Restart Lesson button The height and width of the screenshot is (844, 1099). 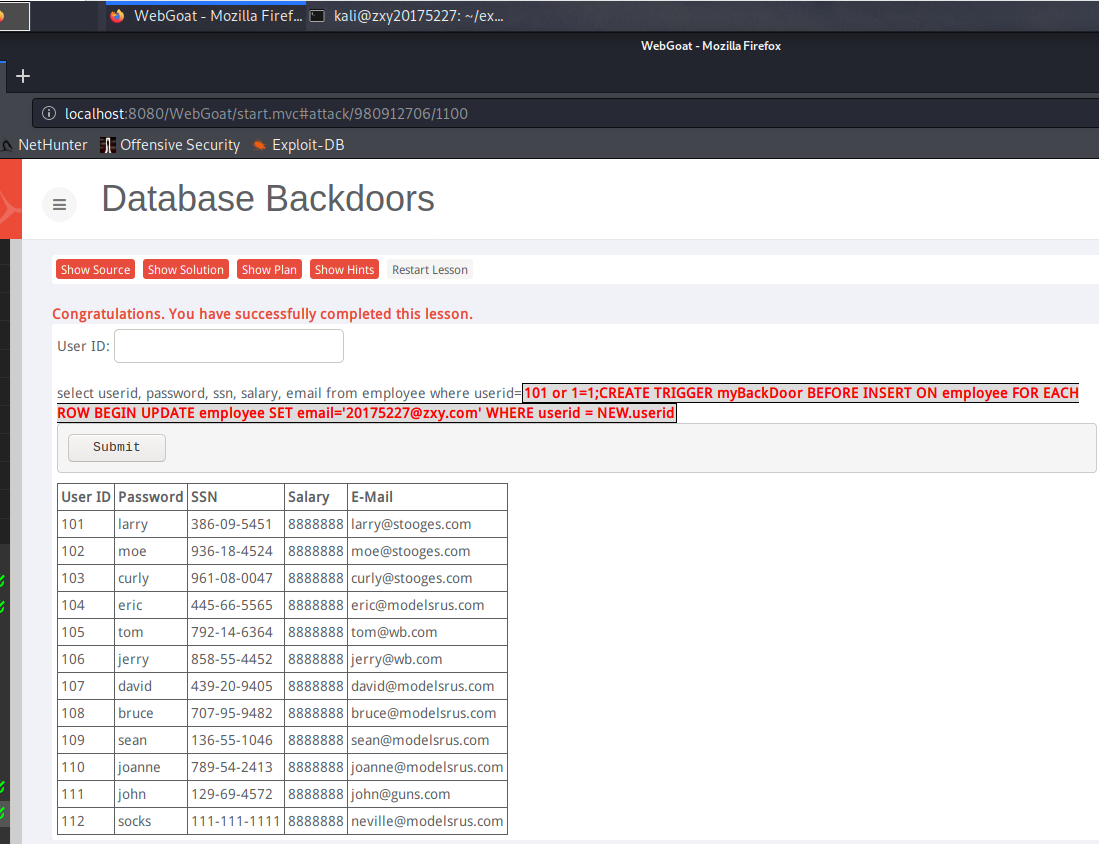(x=430, y=270)
